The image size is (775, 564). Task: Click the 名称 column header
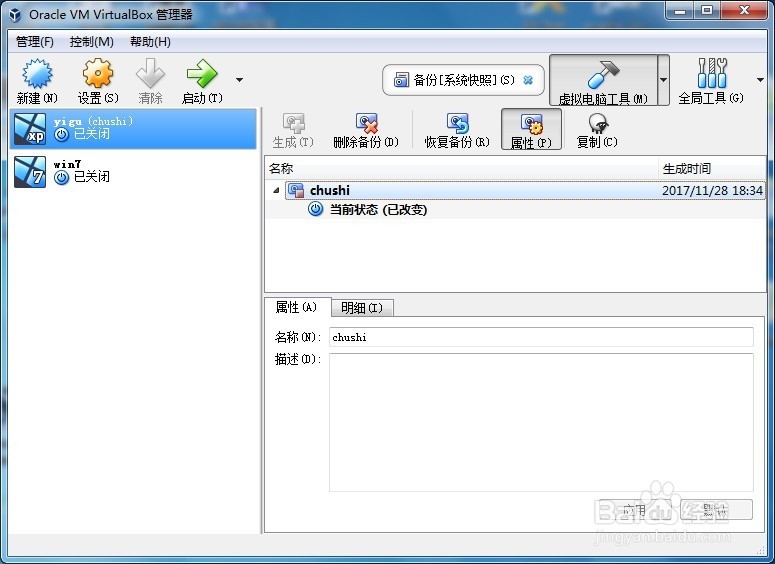coord(462,169)
